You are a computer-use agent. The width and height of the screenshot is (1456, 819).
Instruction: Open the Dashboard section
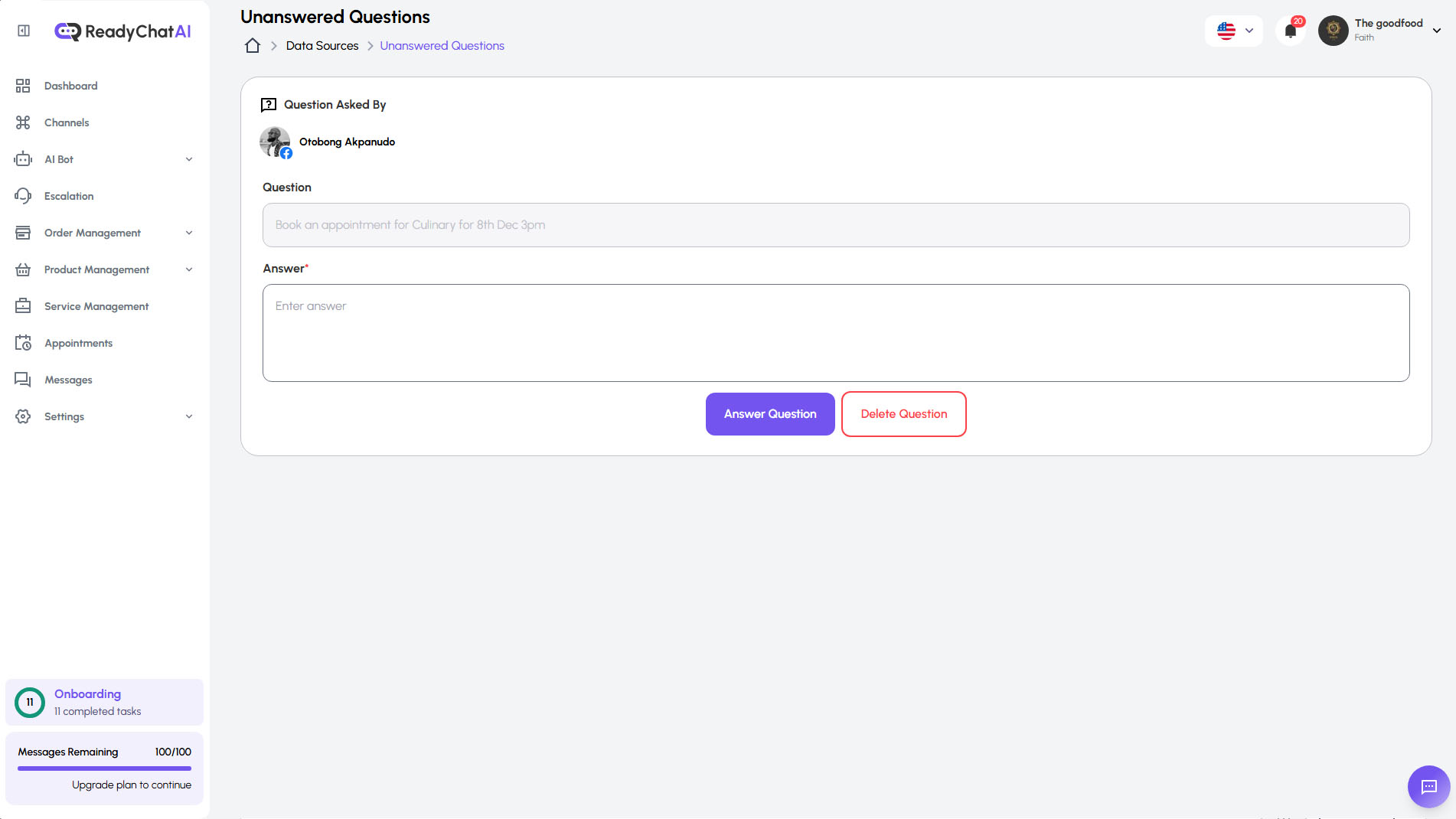(70, 86)
